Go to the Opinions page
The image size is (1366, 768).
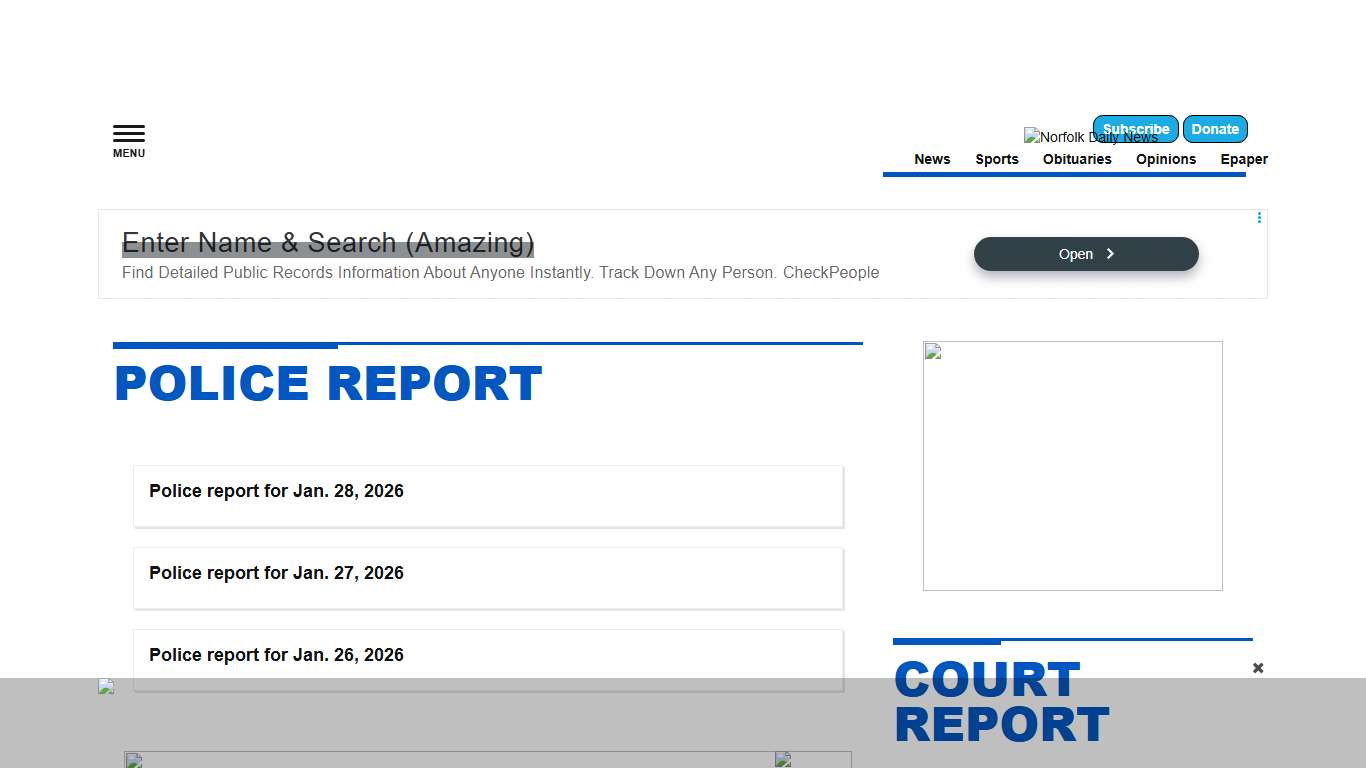tap(1166, 159)
